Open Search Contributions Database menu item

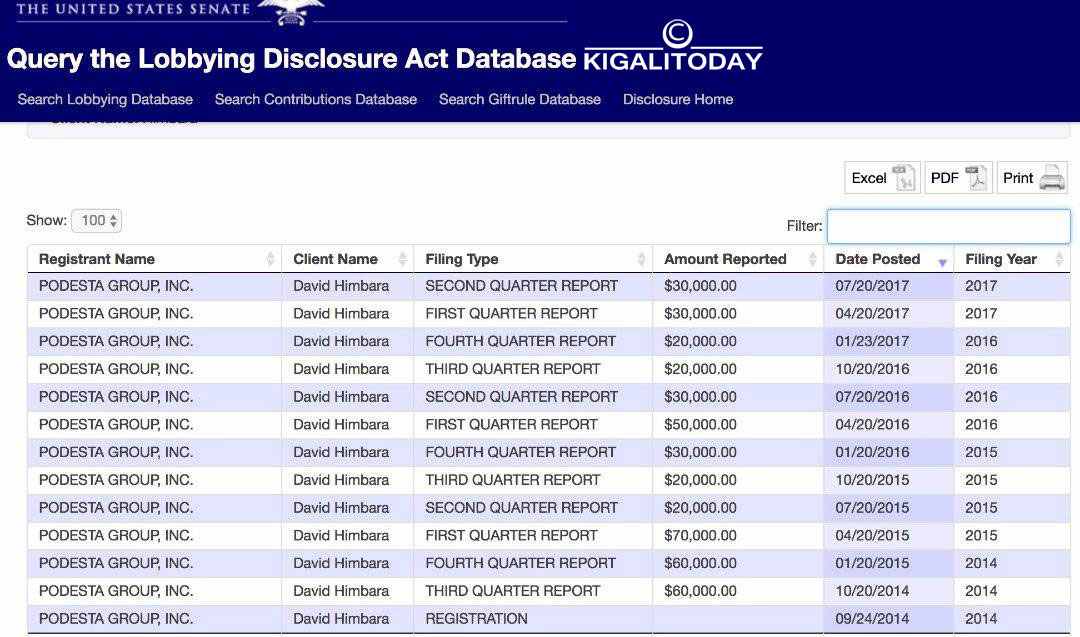coord(316,99)
